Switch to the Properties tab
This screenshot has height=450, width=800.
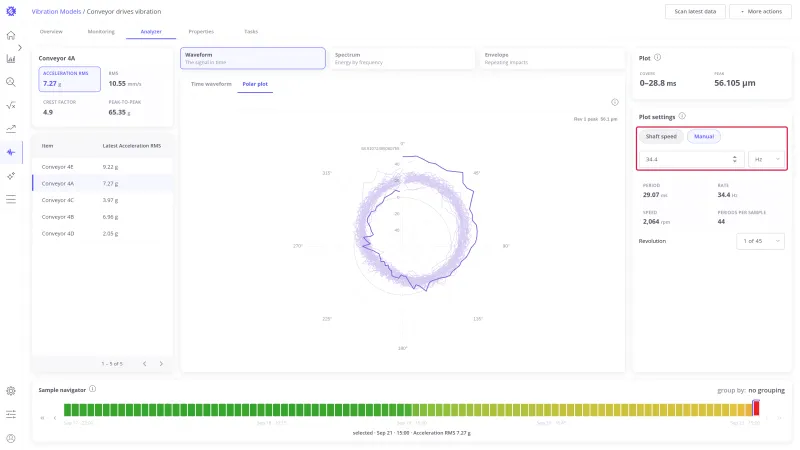201,32
